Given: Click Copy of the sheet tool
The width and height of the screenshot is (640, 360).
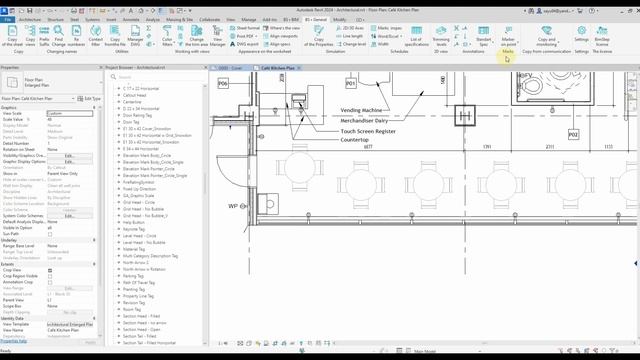Looking at the screenshot, I should pyautogui.click(x=12, y=36).
